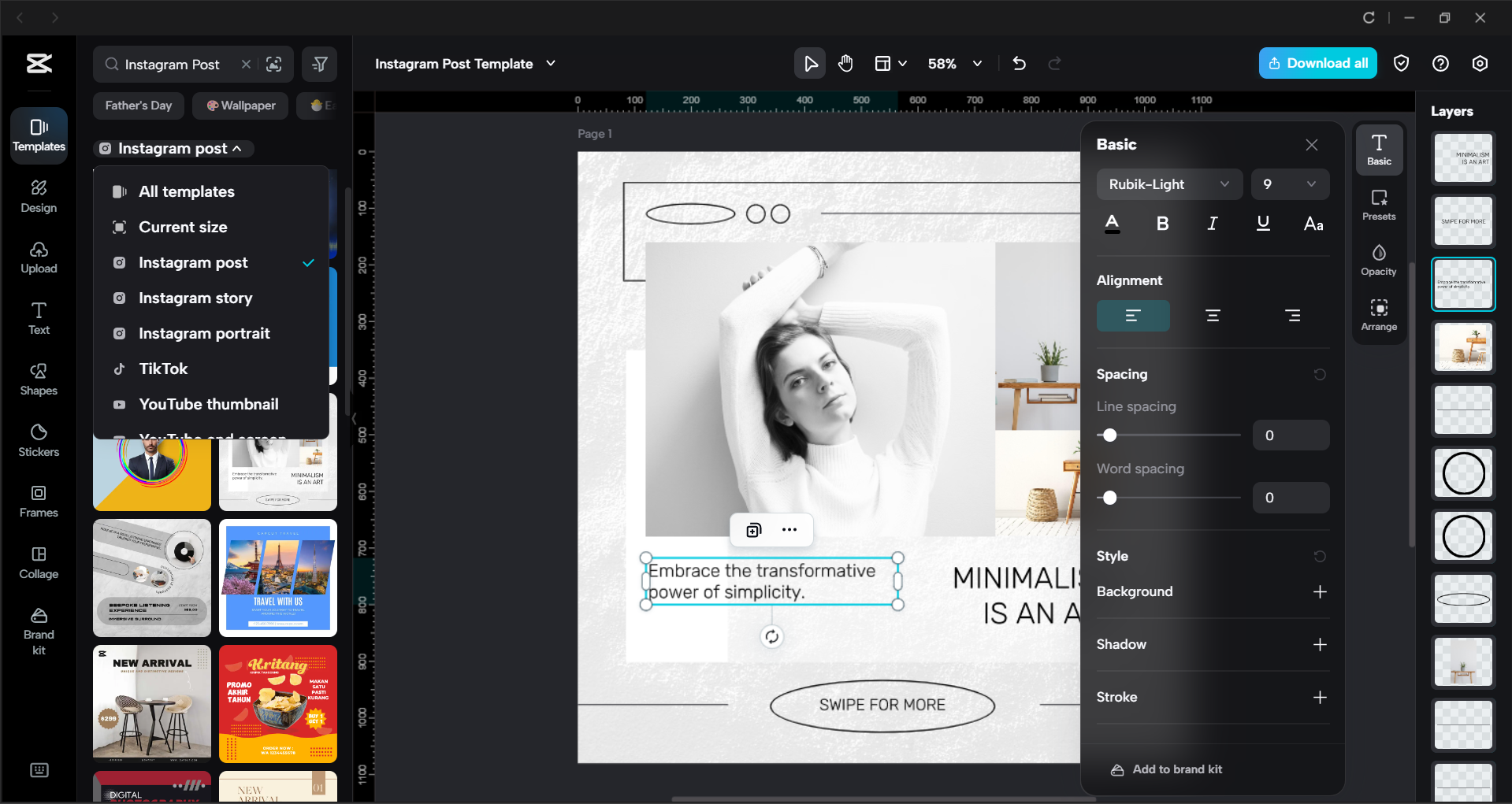Toggle bold formatting on the selected text
The height and width of the screenshot is (804, 1512).
tap(1161, 224)
